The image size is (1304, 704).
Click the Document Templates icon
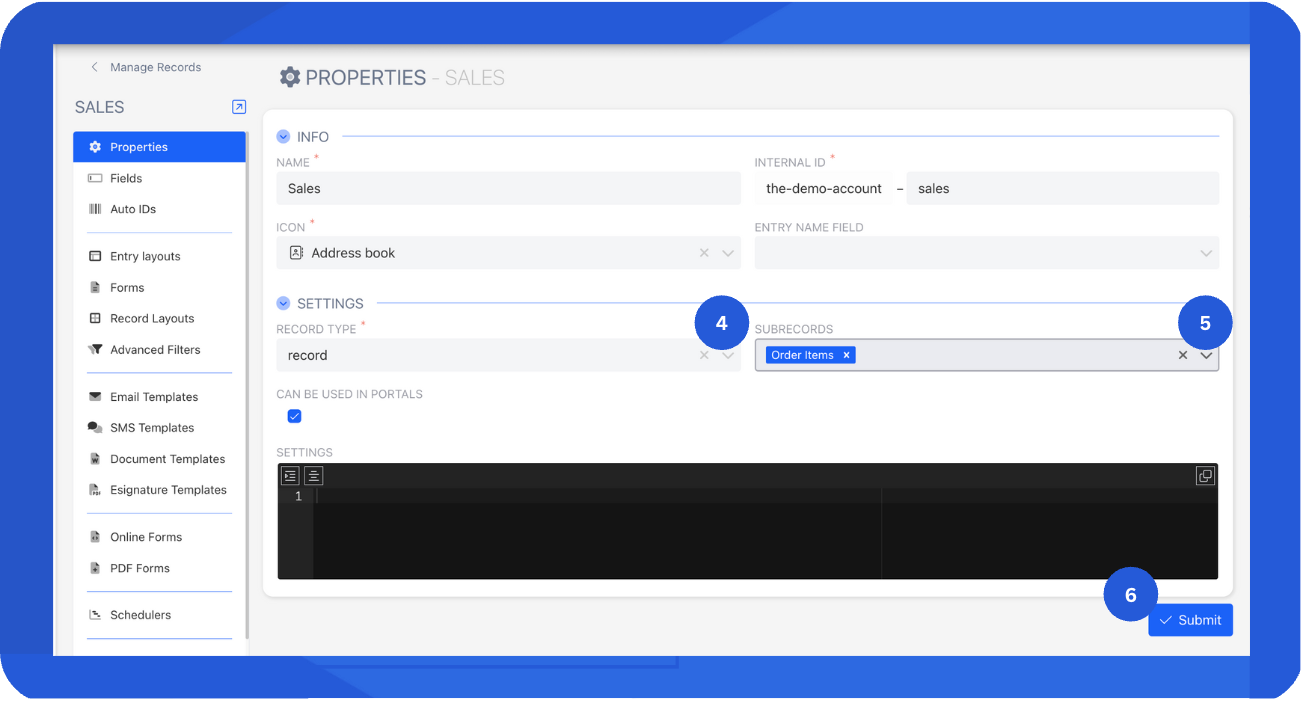point(95,459)
